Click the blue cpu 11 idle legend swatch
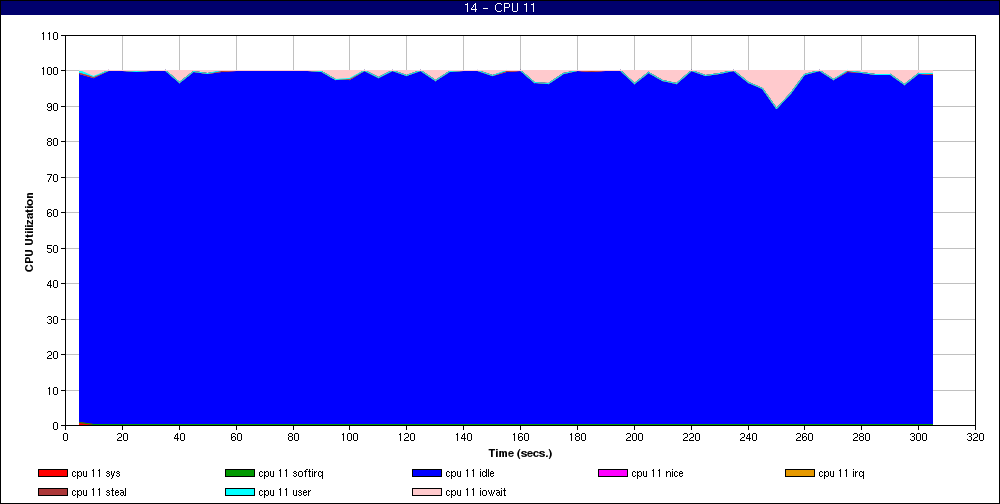Screen dimensions: 1000x504 tap(427, 473)
